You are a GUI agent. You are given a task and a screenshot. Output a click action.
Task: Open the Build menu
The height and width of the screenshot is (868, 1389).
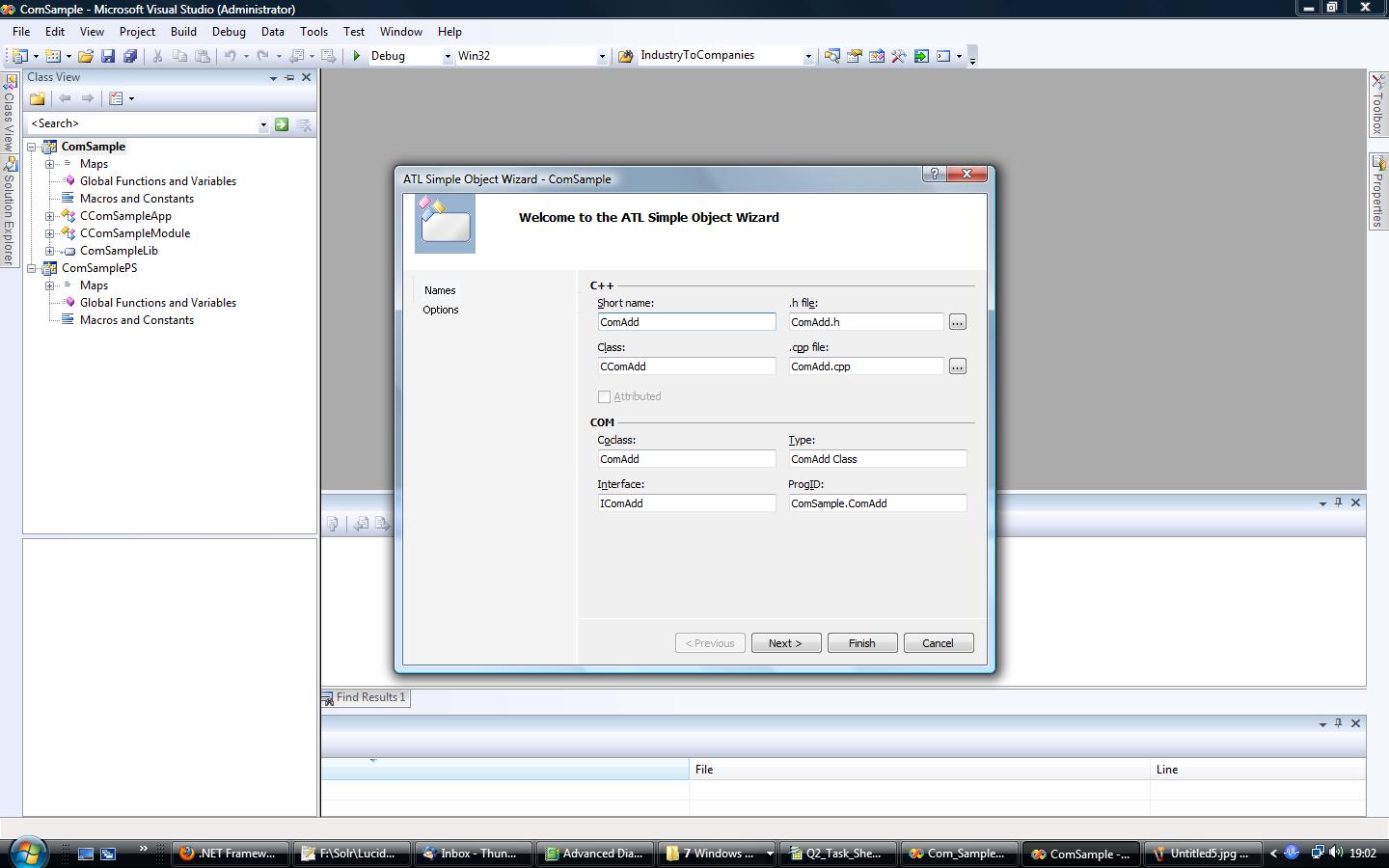[182, 31]
